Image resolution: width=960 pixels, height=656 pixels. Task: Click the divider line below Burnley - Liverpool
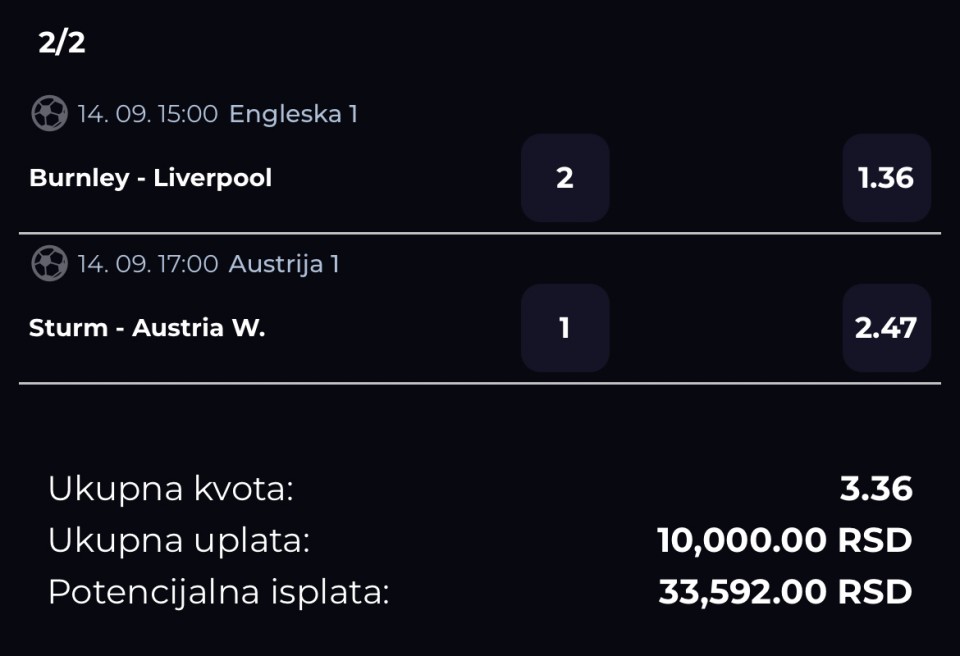pos(480,233)
